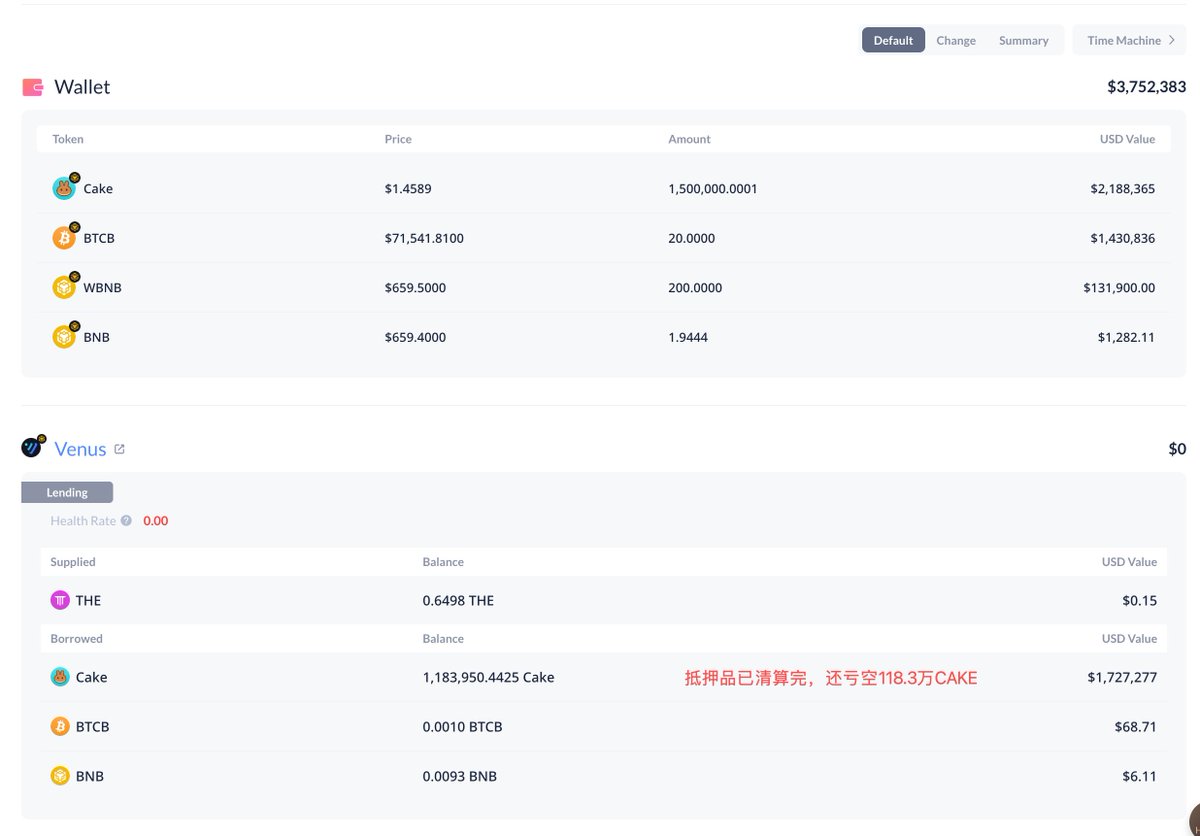This screenshot has height=836, width=1200.
Task: Click the Wallet section title
Action: point(82,87)
